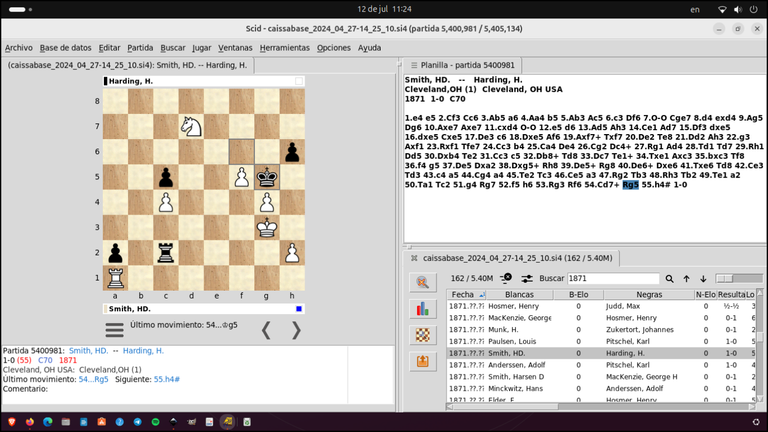Sort by the Resultado column header
Image resolution: width=768 pixels, height=432 pixels.
[x=731, y=294]
